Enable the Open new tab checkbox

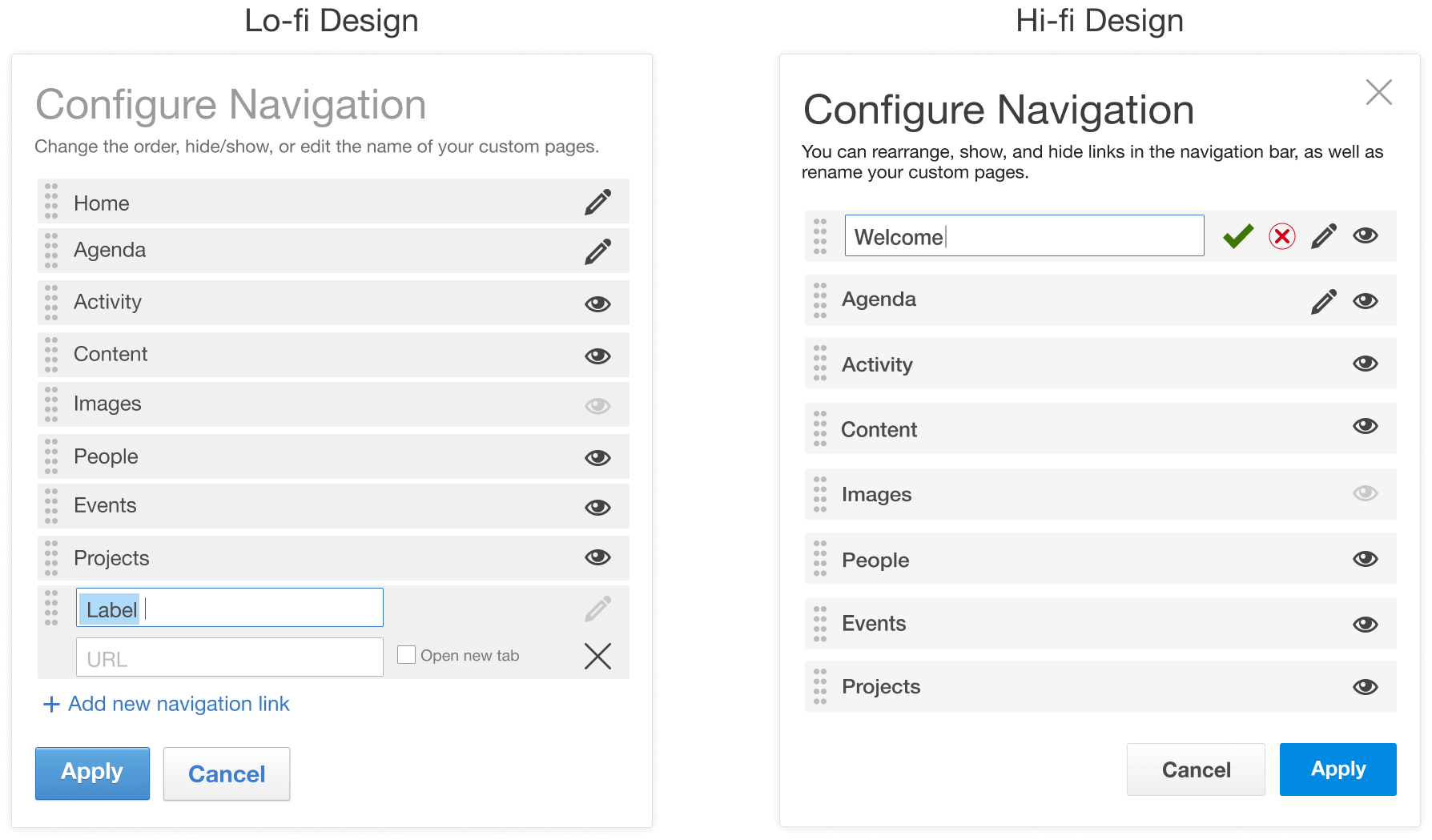click(407, 654)
